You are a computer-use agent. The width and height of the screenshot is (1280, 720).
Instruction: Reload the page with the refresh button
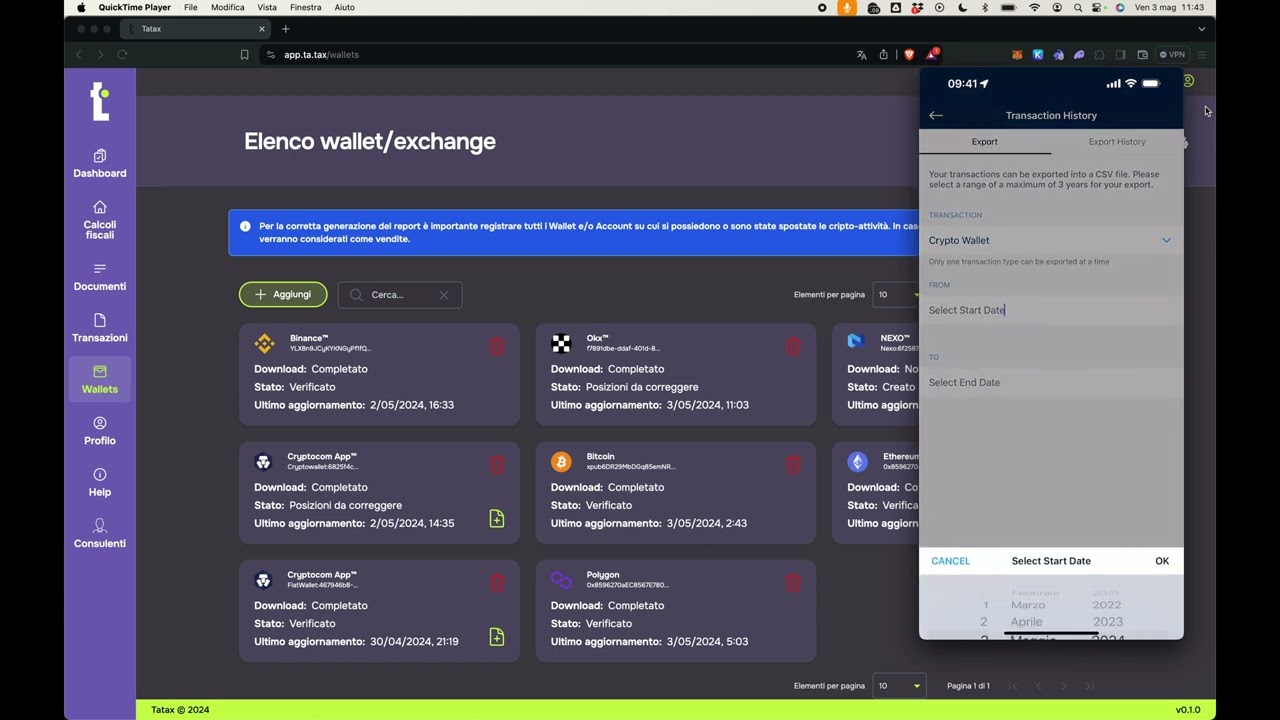(x=122, y=55)
